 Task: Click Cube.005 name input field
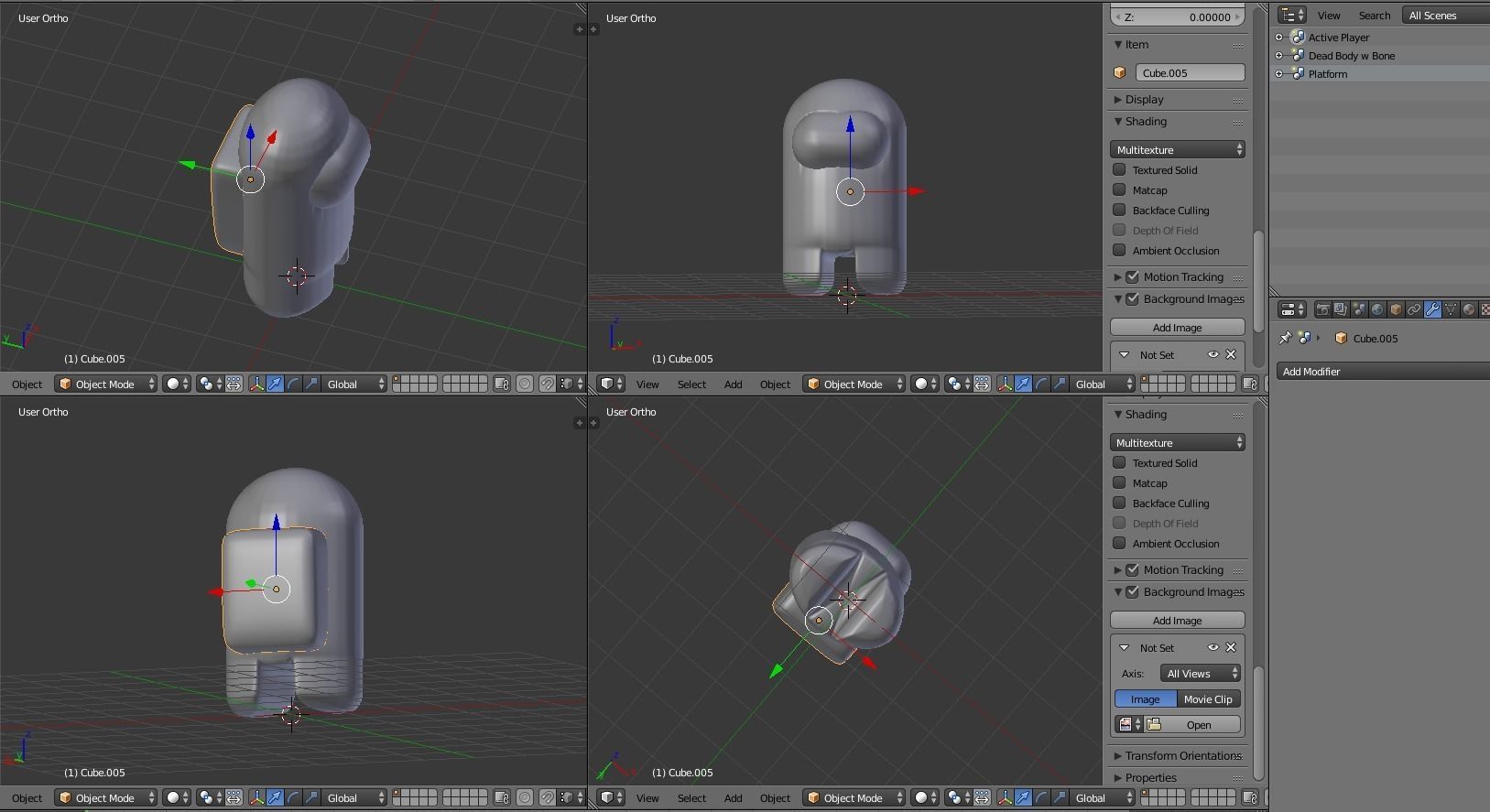pos(1190,72)
